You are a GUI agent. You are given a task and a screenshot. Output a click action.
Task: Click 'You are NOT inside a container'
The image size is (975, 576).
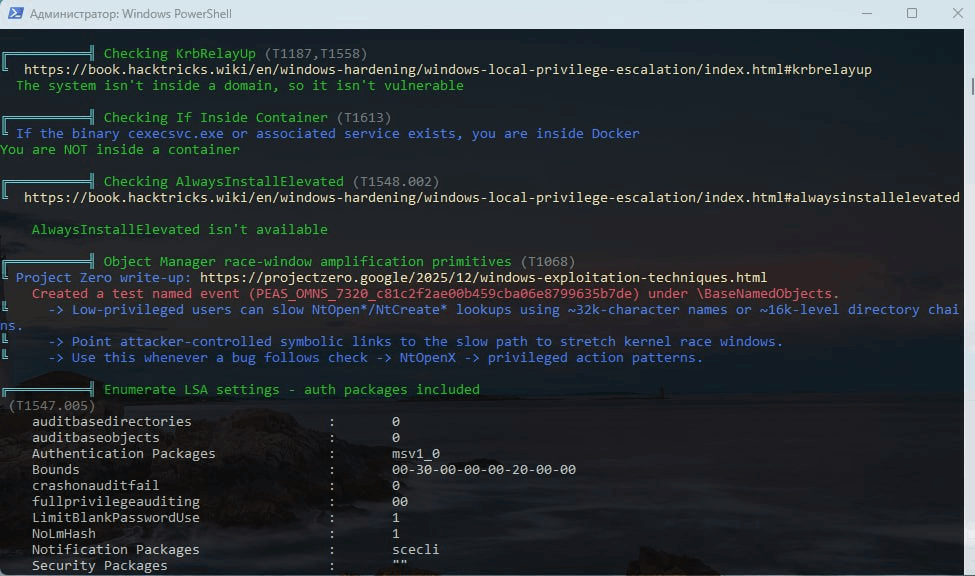120,150
